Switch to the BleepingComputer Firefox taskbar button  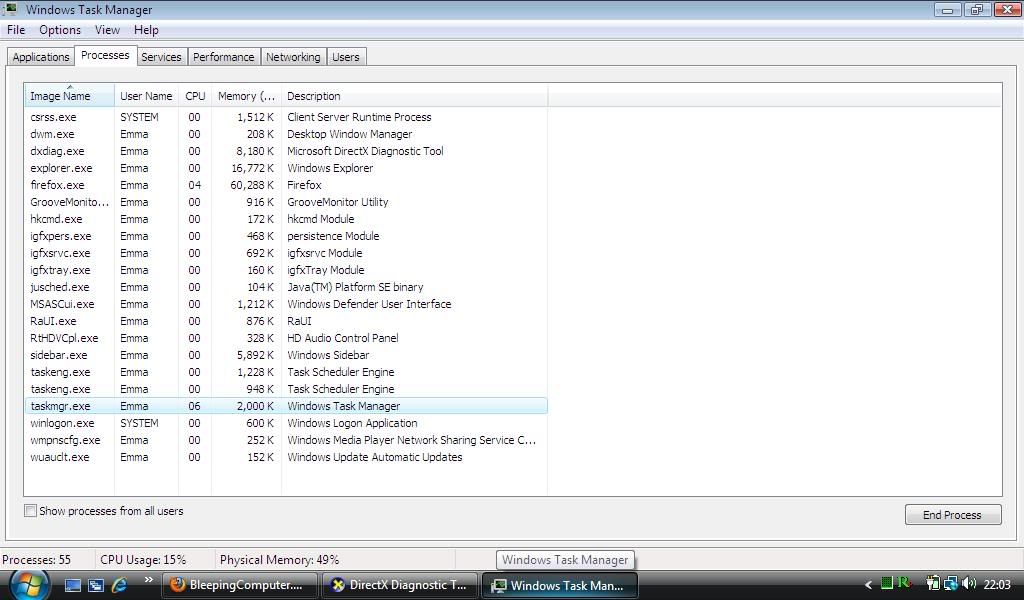point(239,585)
